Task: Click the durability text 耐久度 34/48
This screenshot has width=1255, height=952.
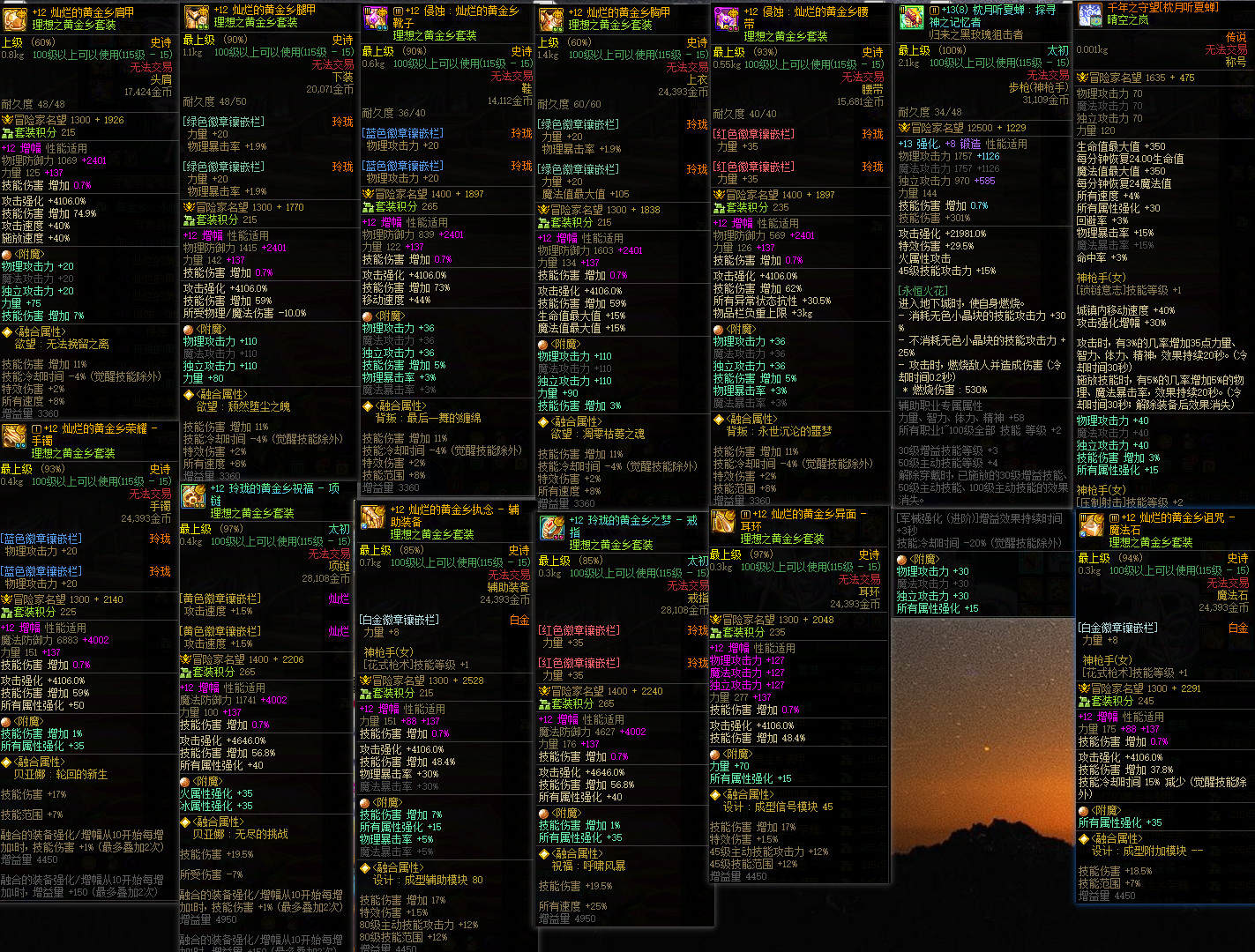Action: 930,113
